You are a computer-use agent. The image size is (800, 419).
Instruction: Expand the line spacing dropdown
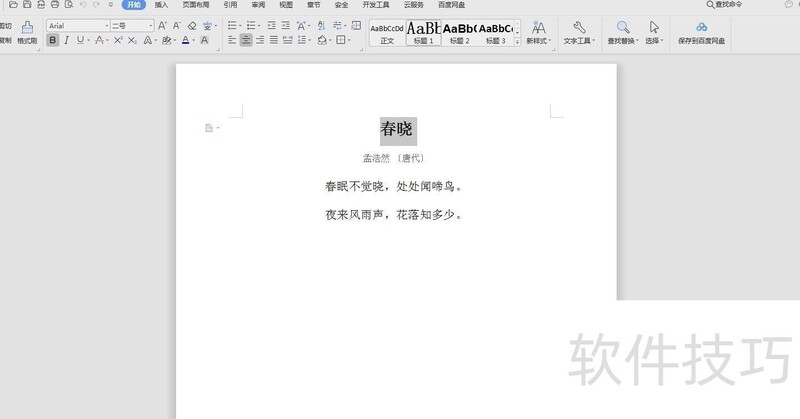[310, 40]
